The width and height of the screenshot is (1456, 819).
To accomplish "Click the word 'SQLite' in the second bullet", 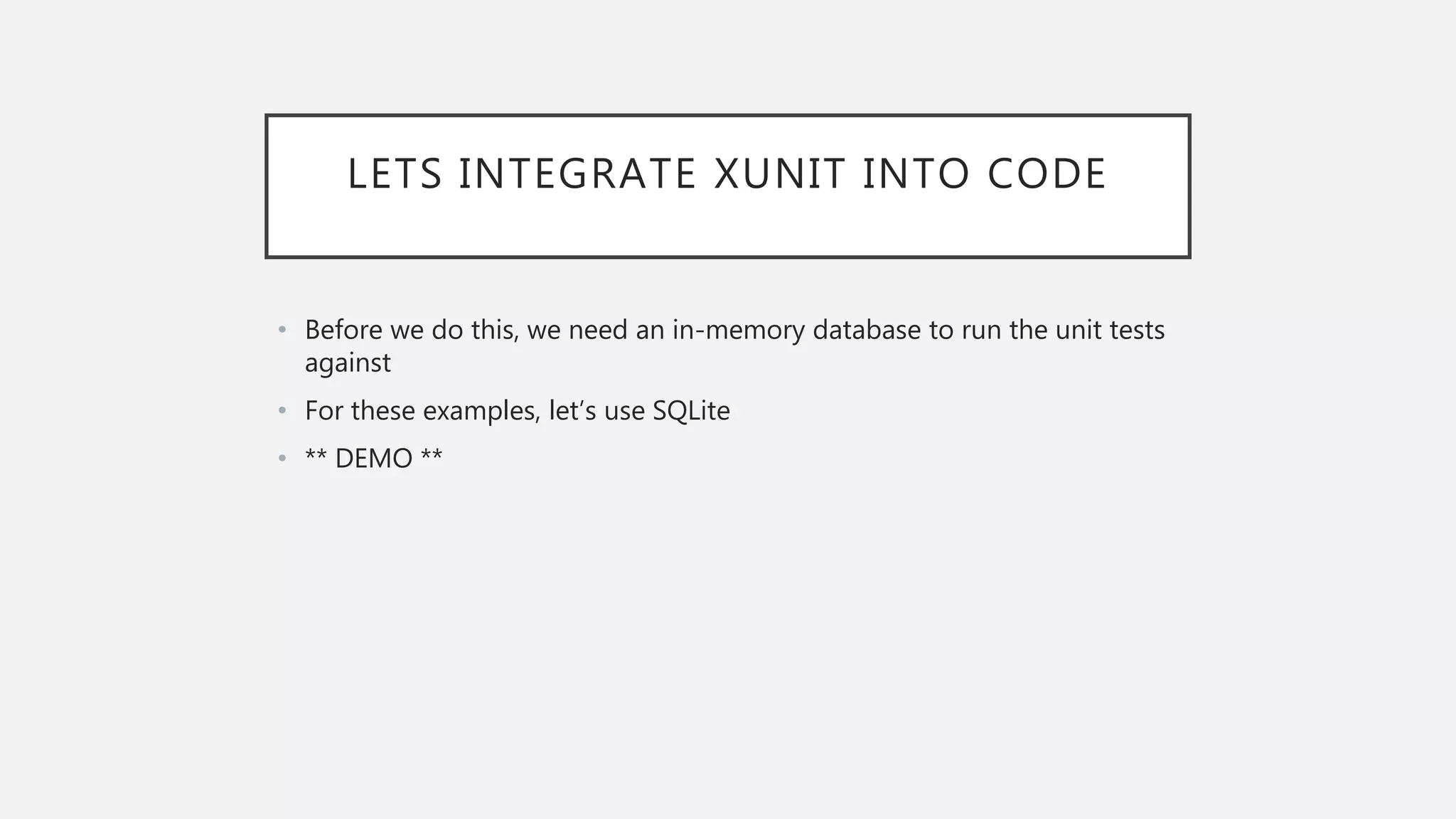I will 691,411.
